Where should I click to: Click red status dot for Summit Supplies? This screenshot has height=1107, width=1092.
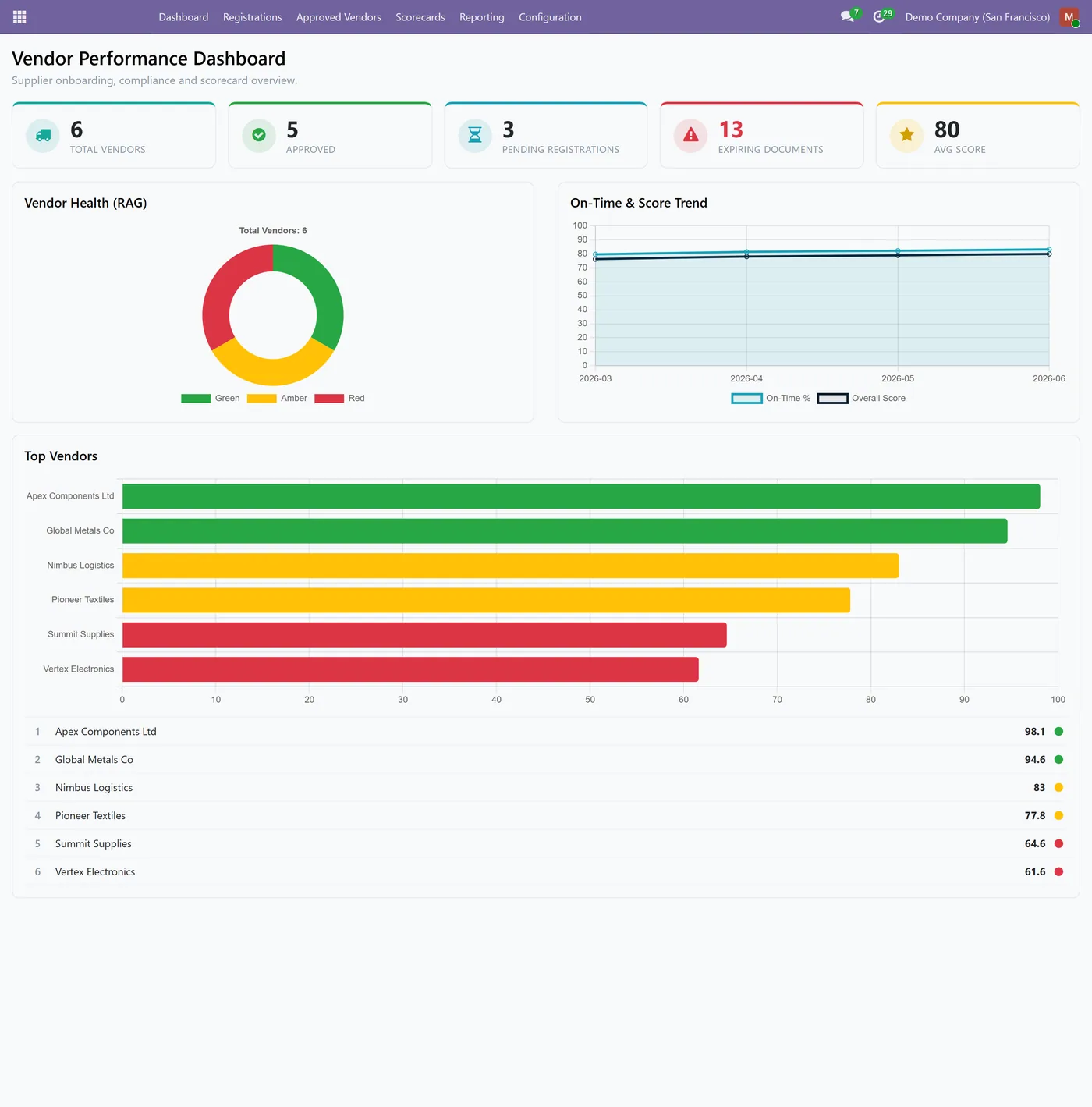1058,843
